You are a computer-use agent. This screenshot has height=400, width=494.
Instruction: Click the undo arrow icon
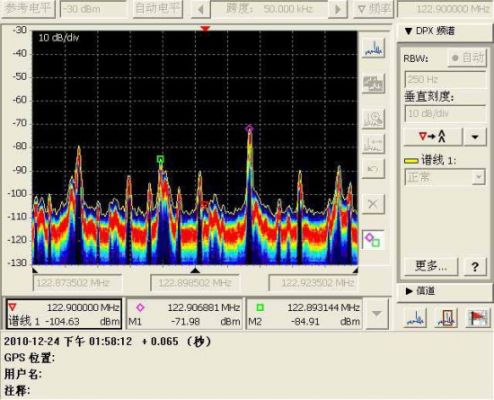(x=373, y=169)
